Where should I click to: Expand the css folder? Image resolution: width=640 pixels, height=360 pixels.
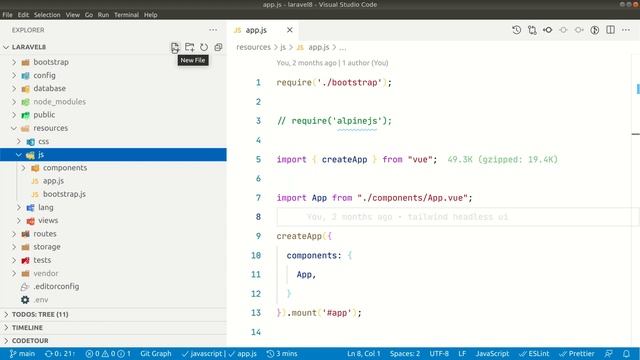[x=113, y=142]
